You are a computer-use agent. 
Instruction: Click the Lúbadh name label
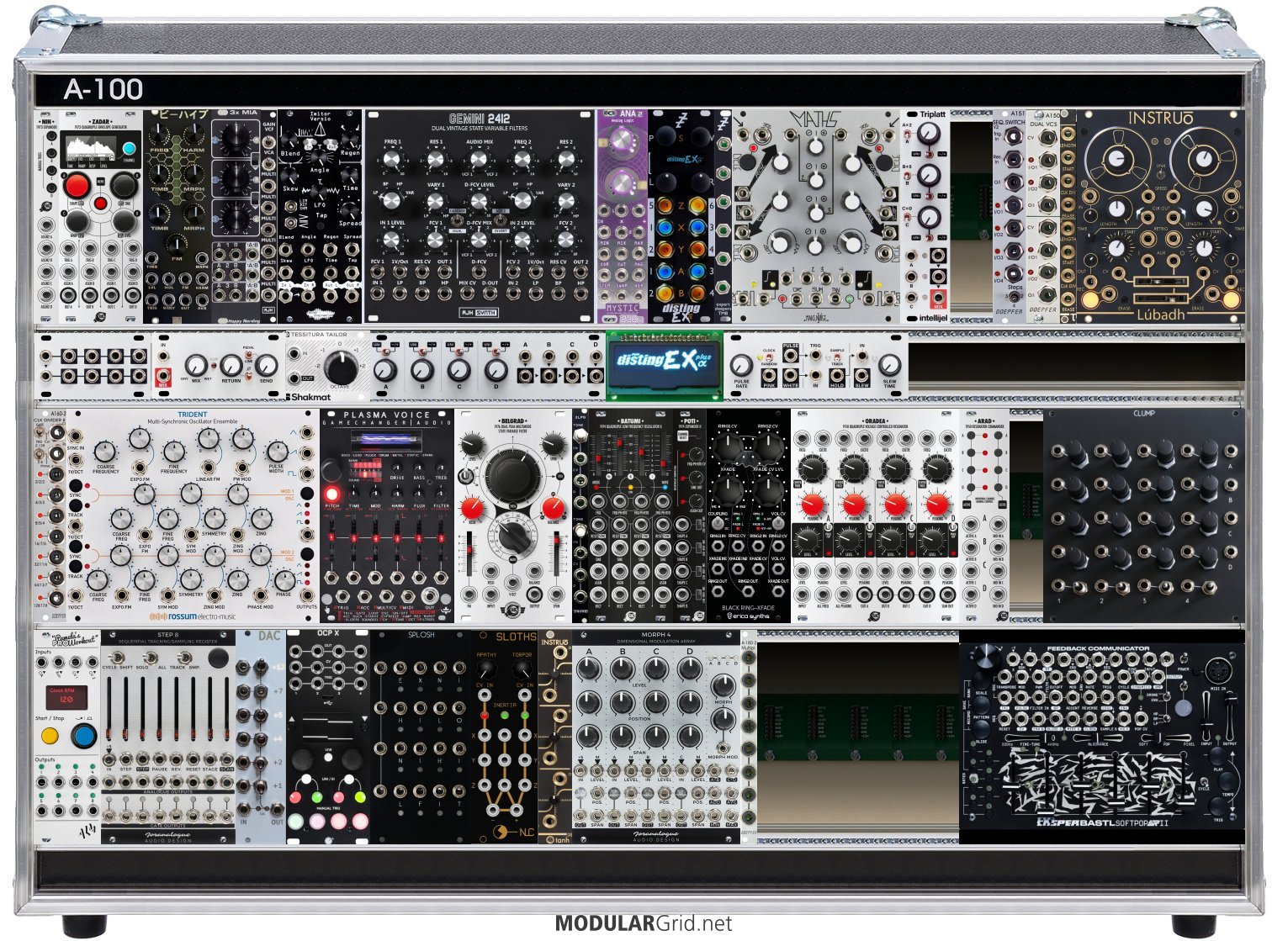click(1160, 314)
